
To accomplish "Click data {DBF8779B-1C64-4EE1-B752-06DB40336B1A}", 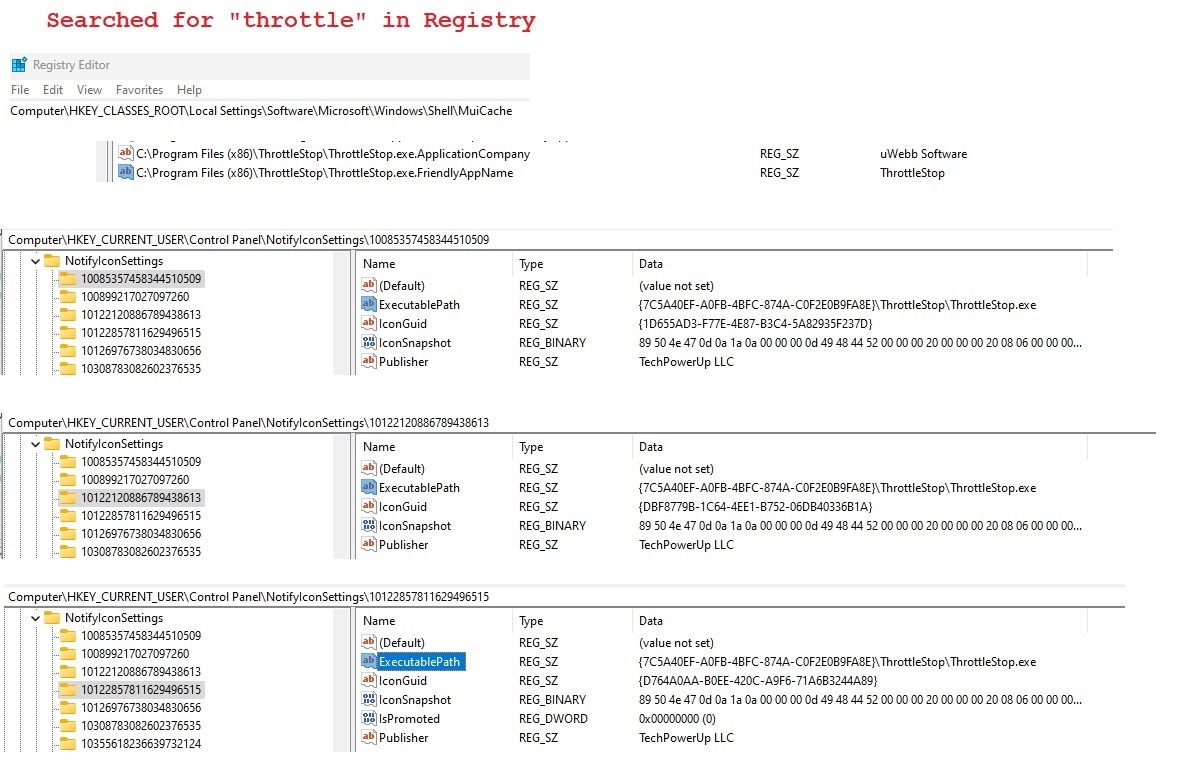I will 755,507.
